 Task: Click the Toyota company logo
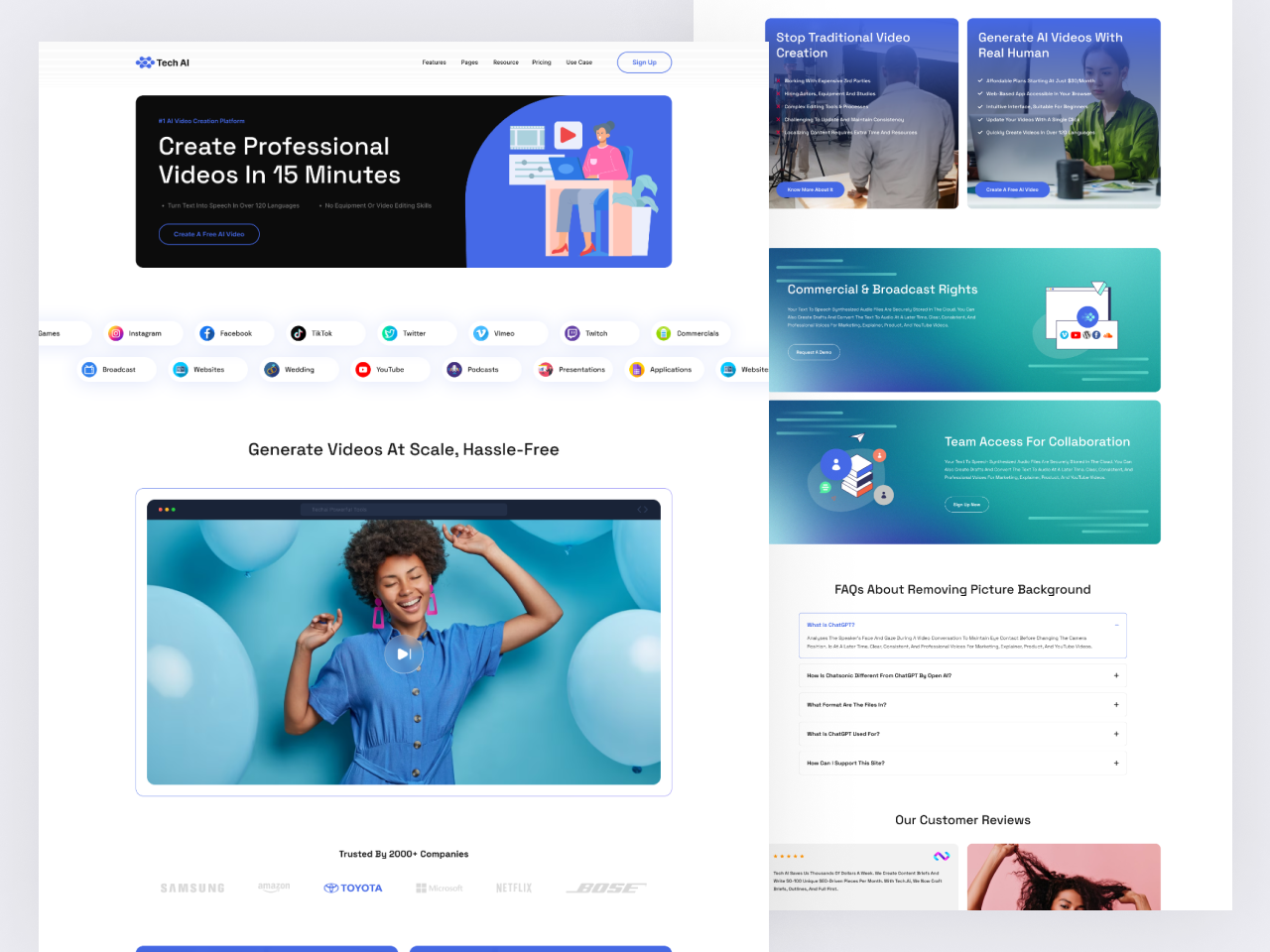point(353,889)
